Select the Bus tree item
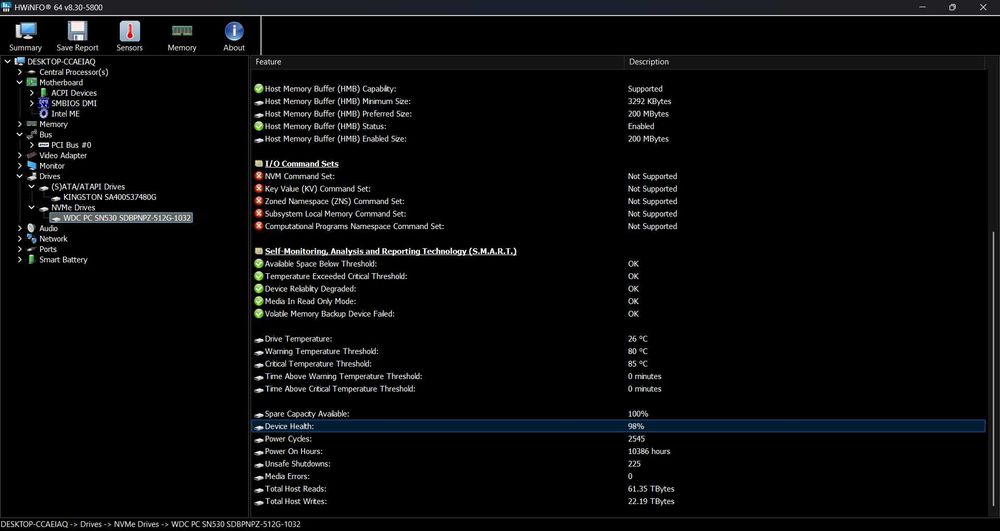 click(x=45, y=135)
